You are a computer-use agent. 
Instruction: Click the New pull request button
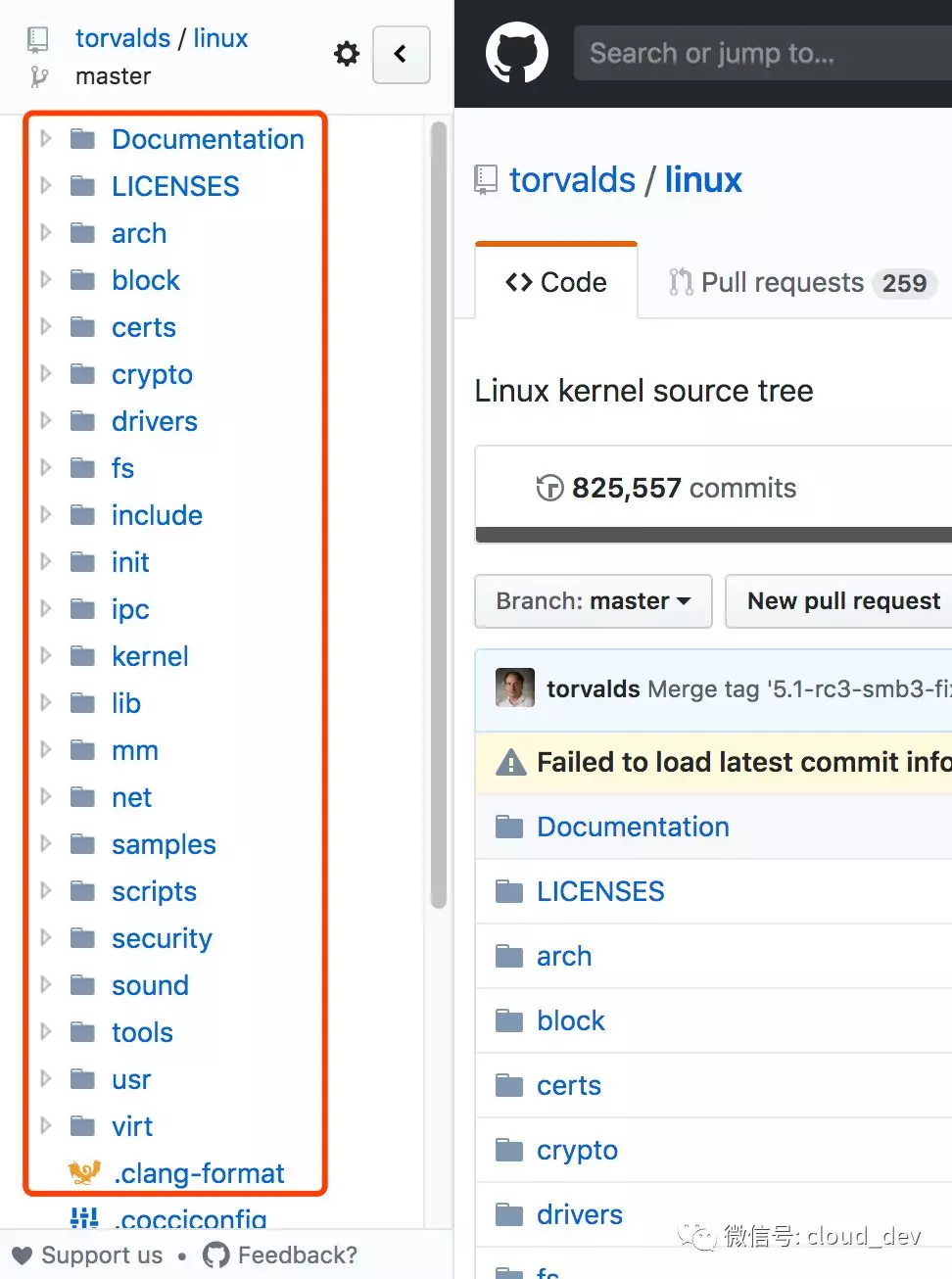click(842, 600)
